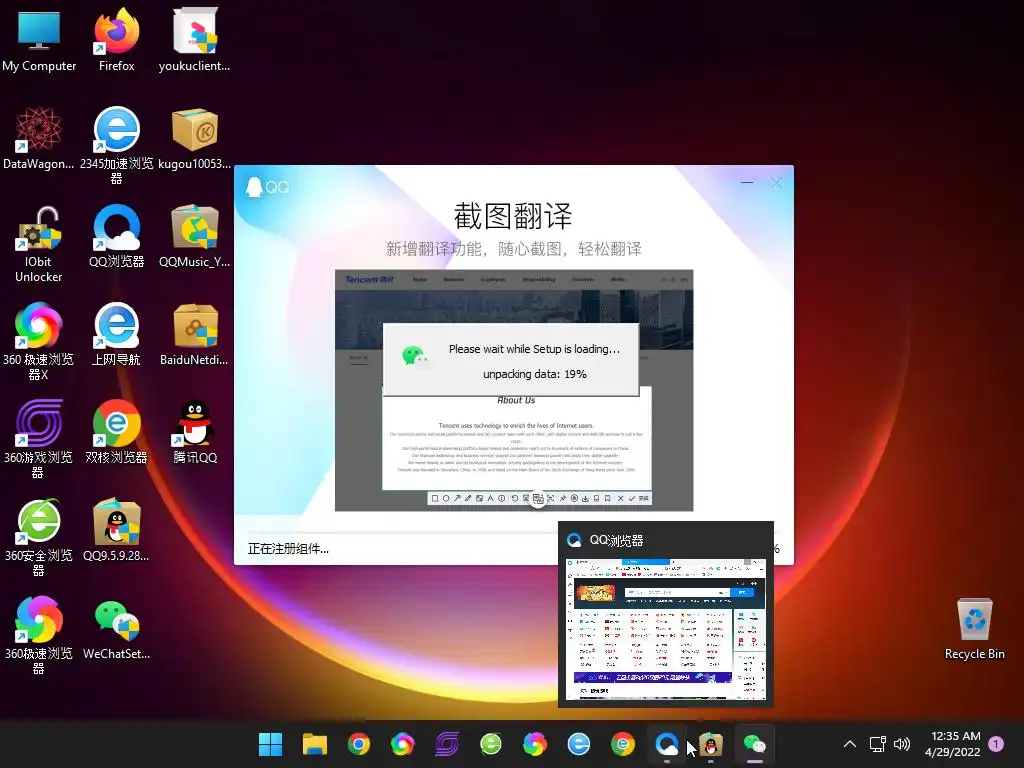Screen dimensions: 1024x768
Task: Launch IObit Unlocker shortcut
Action: (x=39, y=244)
